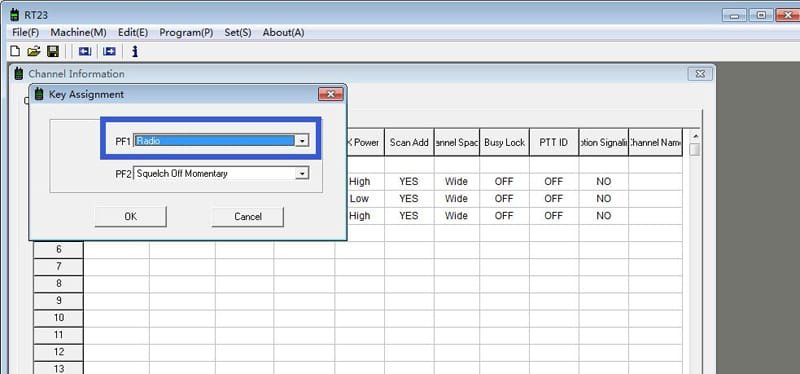Open file using the folder toolbar icon
The image size is (800, 374).
[x=34, y=51]
